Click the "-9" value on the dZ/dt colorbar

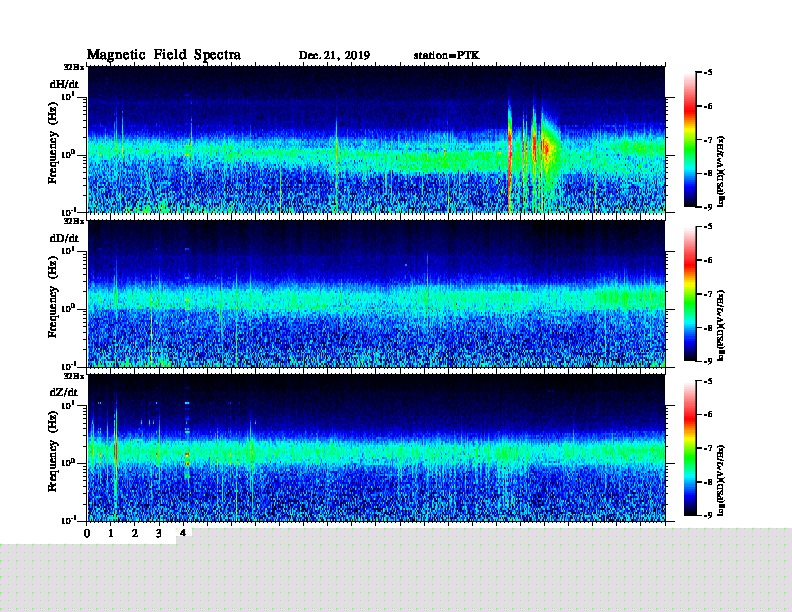tap(707, 515)
